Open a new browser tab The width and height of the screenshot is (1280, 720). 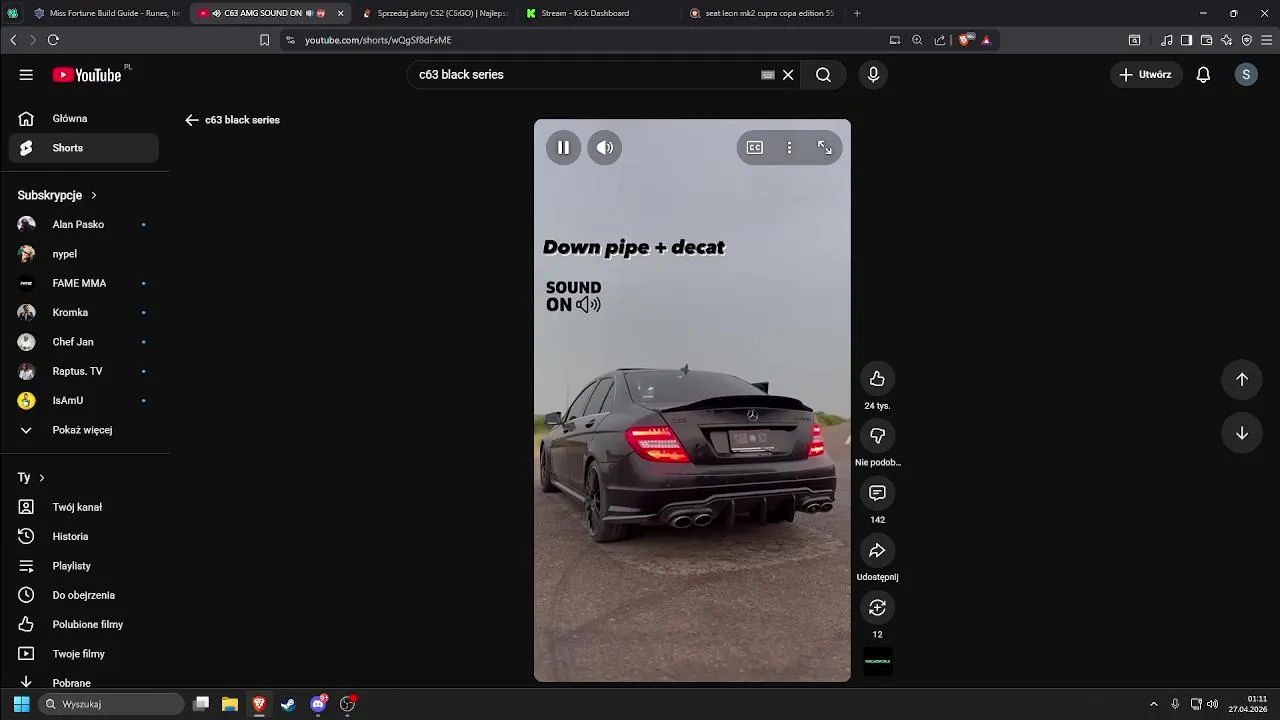[x=857, y=13]
